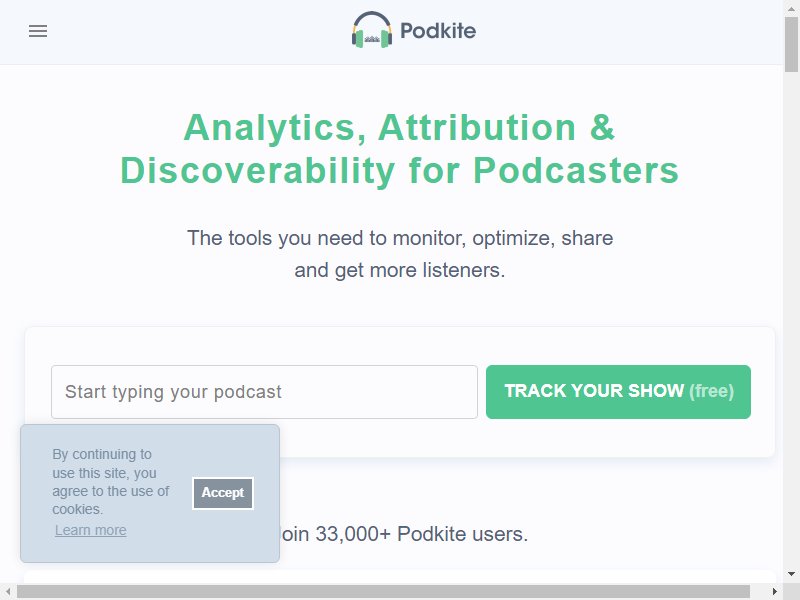The image size is (800, 600).
Task: Accept the cookie notice
Action: point(223,493)
